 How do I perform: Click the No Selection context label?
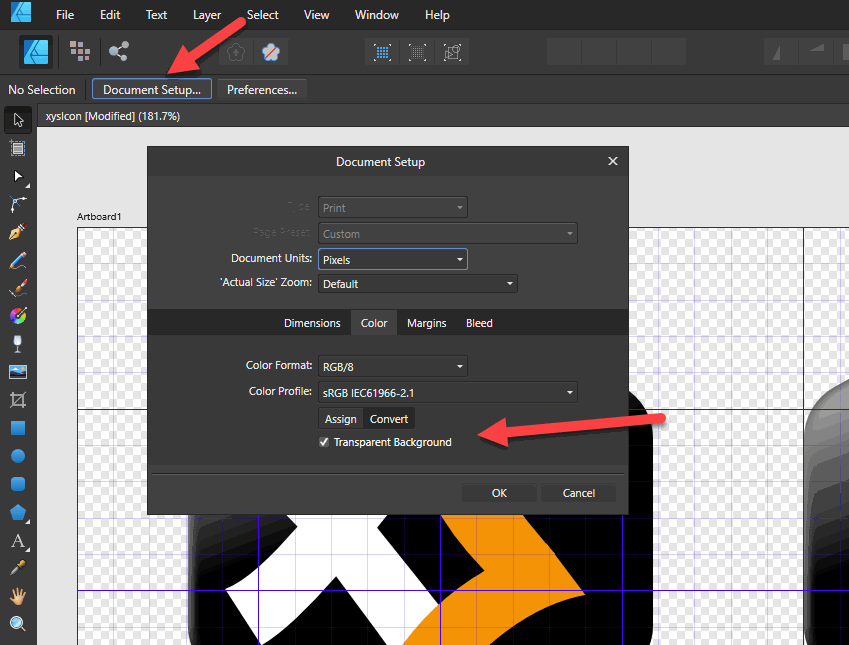click(x=42, y=90)
